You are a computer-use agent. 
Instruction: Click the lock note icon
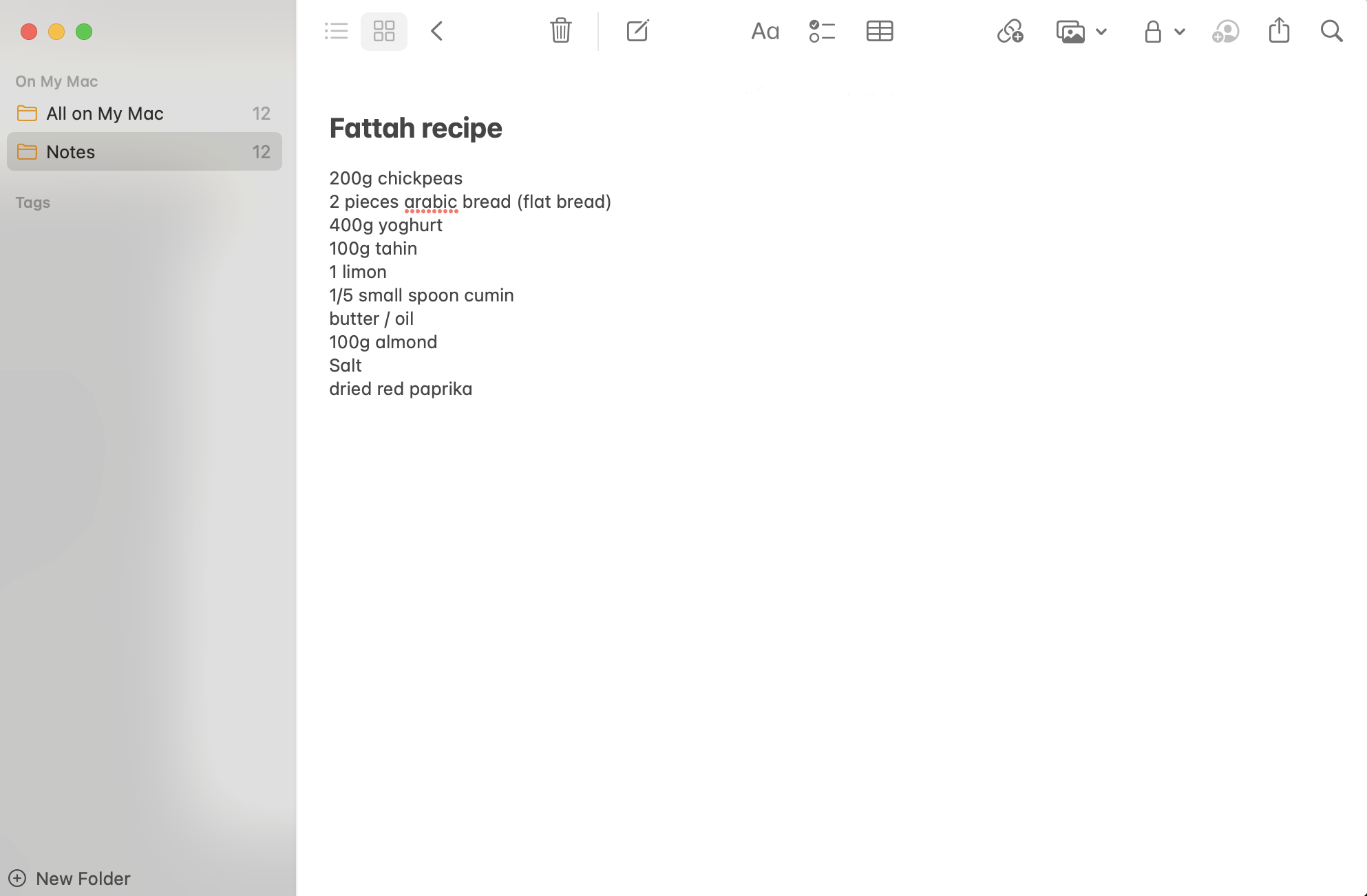(1153, 32)
